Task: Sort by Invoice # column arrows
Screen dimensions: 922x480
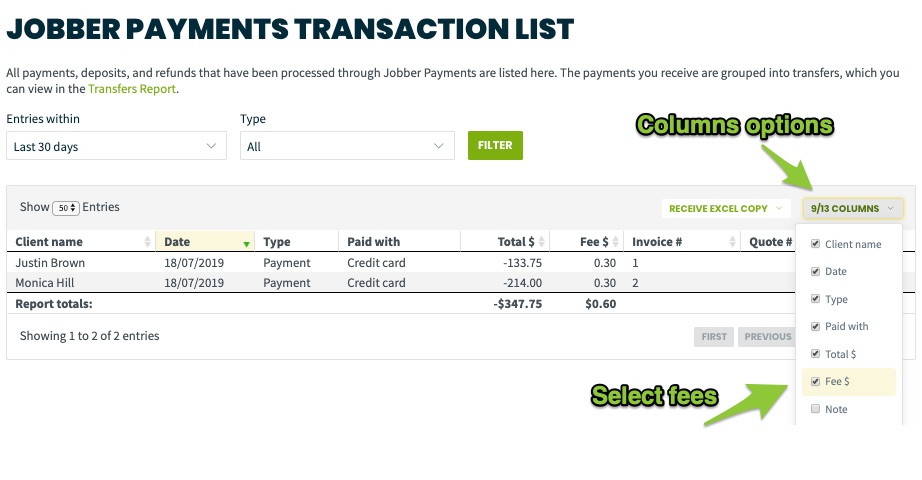Action: pos(732,242)
